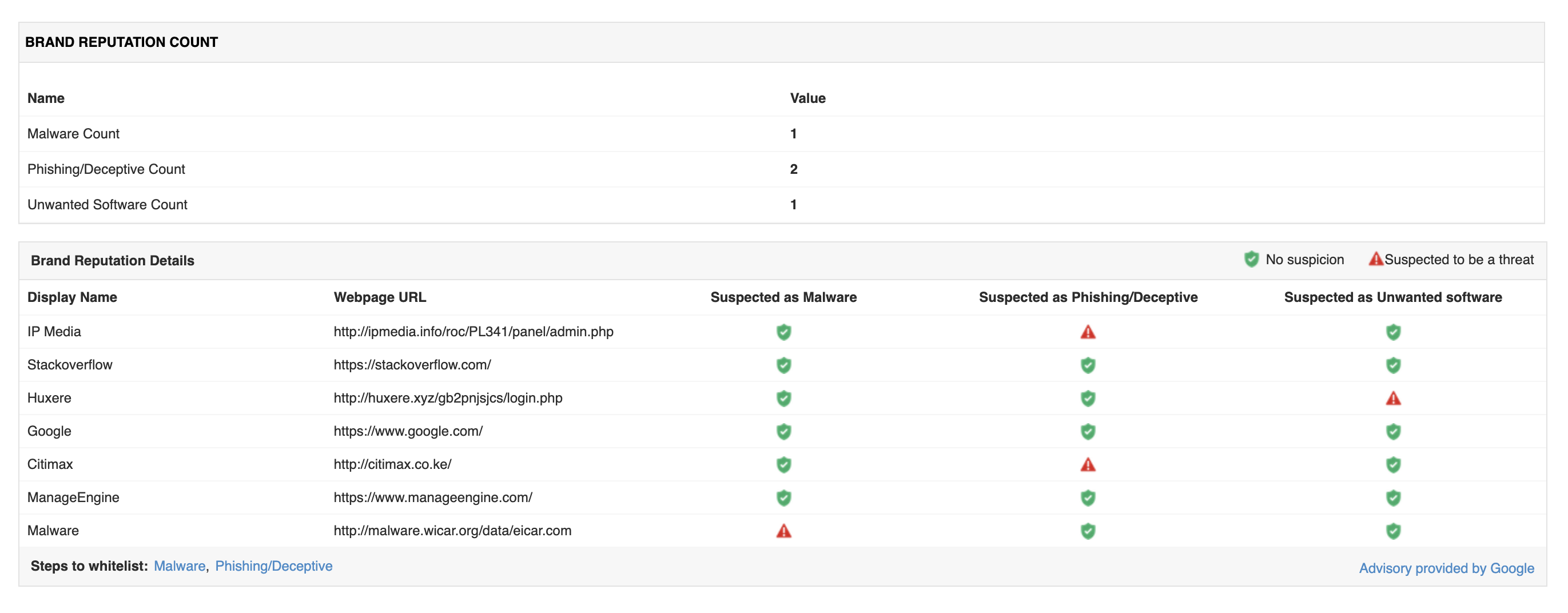Click Google's green phishing shield icon
The image size is (1568, 613).
pos(1088,432)
